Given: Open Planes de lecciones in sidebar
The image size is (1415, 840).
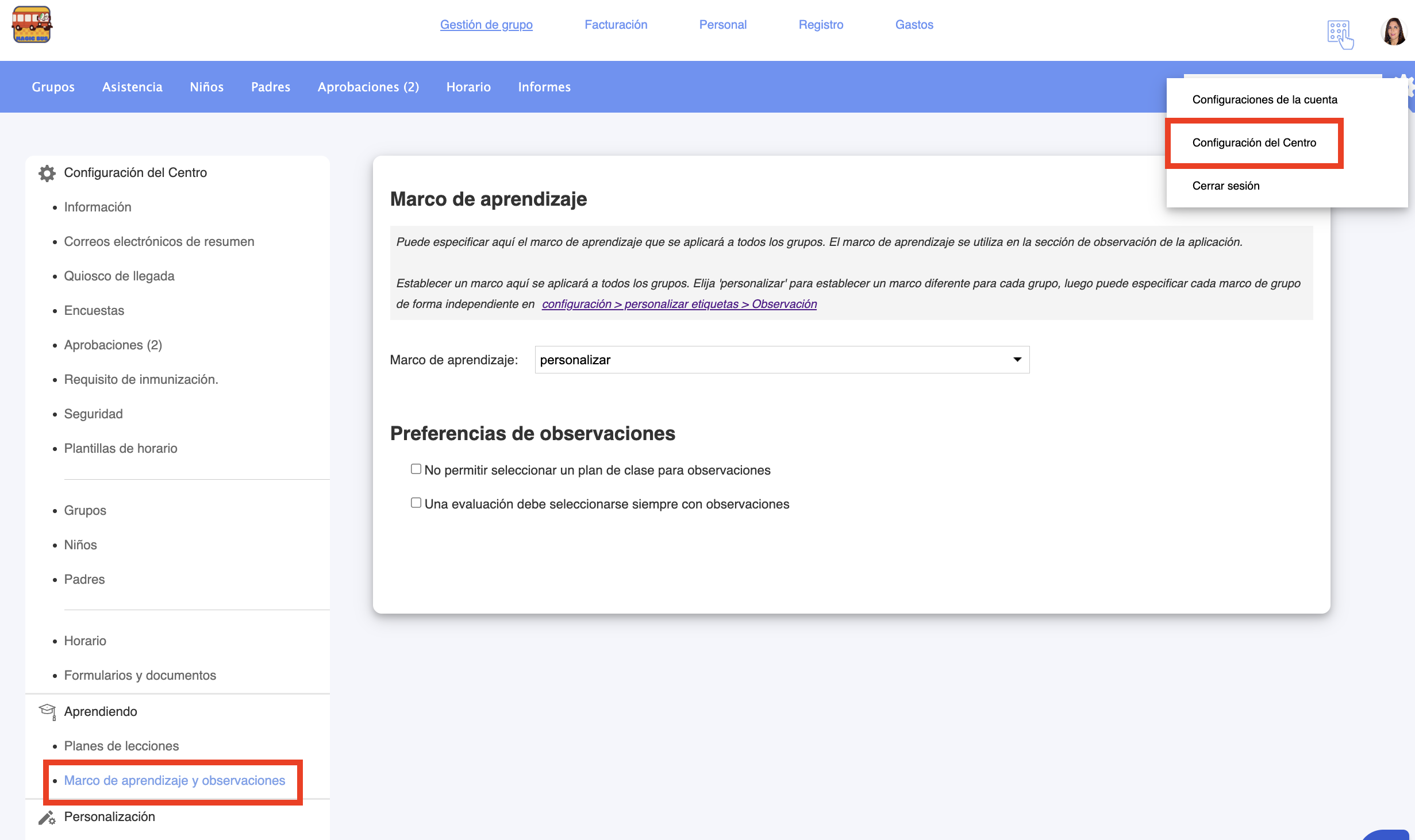Looking at the screenshot, I should [121, 746].
